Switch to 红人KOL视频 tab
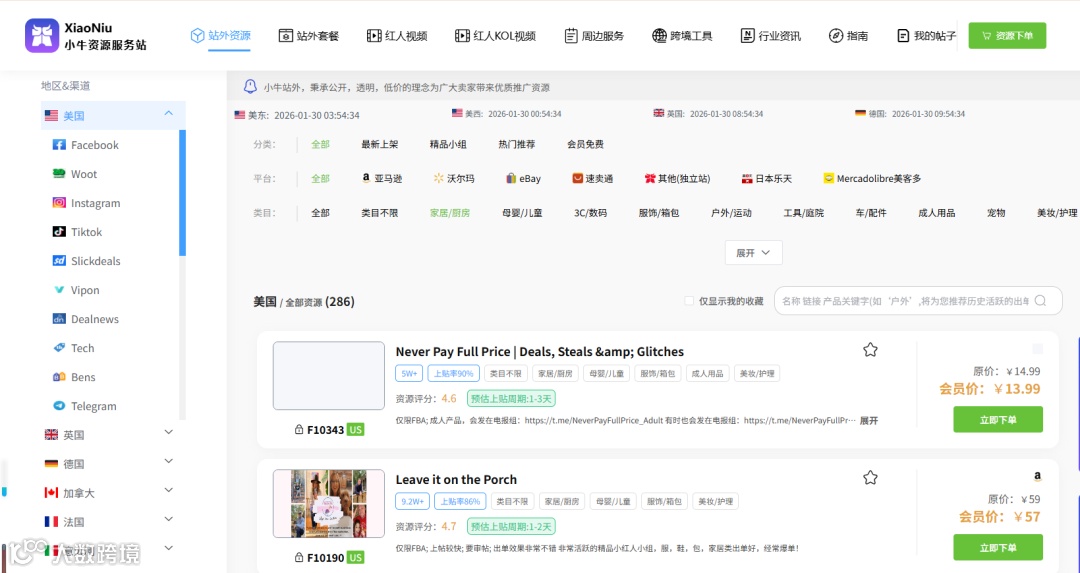 click(495, 35)
